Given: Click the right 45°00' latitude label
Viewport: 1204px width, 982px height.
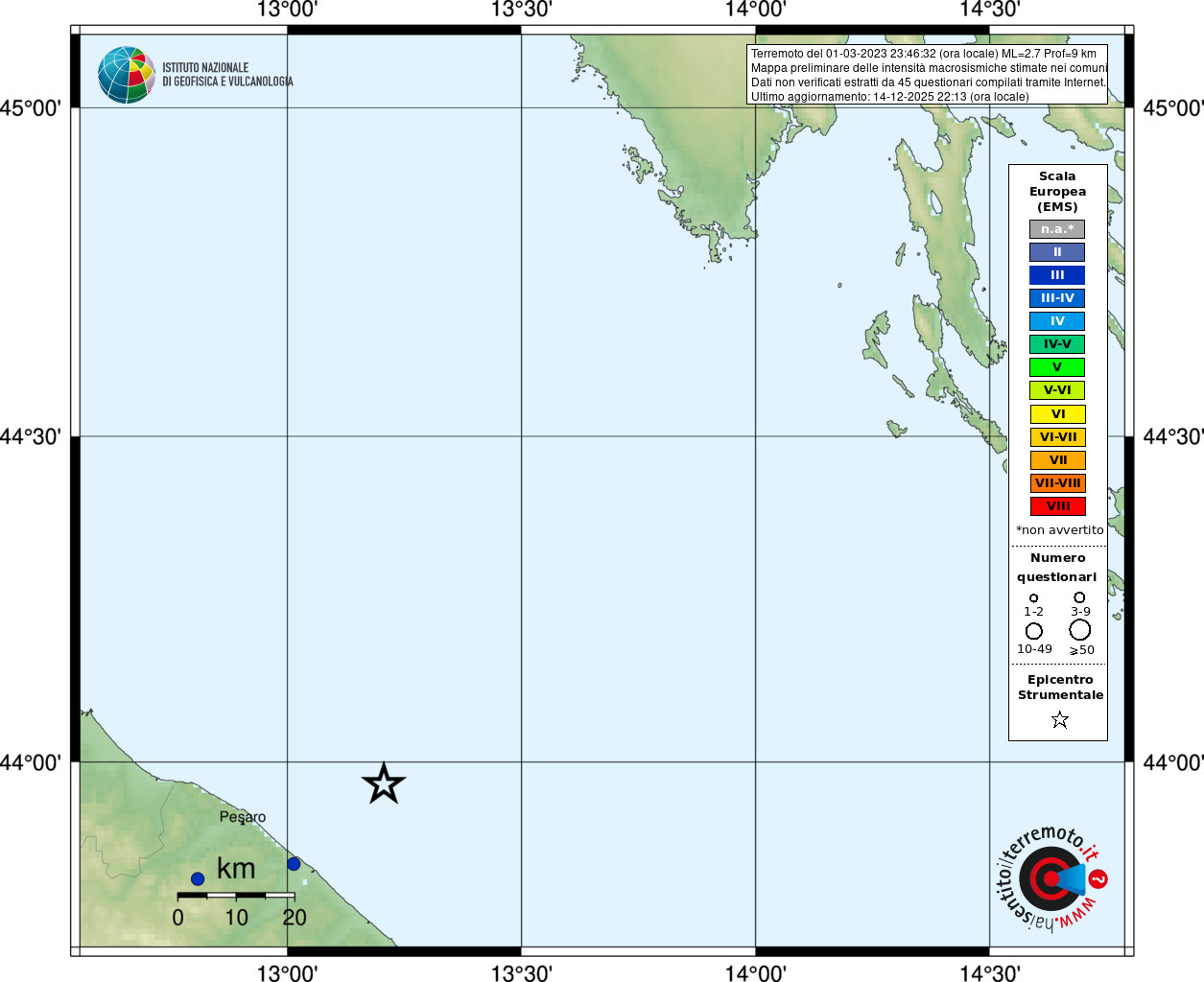Looking at the screenshot, I should (1173, 107).
